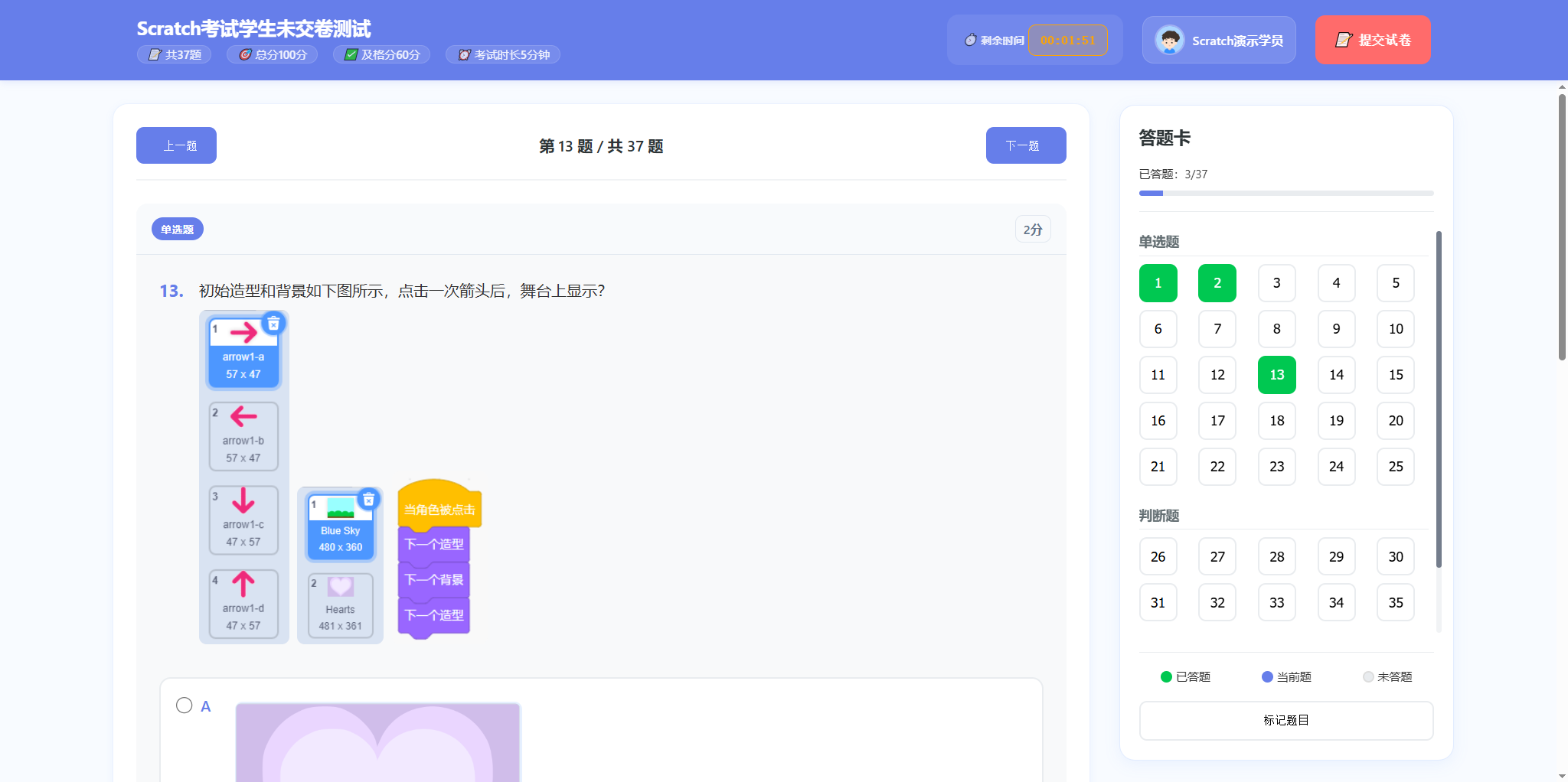The height and width of the screenshot is (782, 1568).
Task: Open question 1 from answer card
Action: (x=1158, y=283)
